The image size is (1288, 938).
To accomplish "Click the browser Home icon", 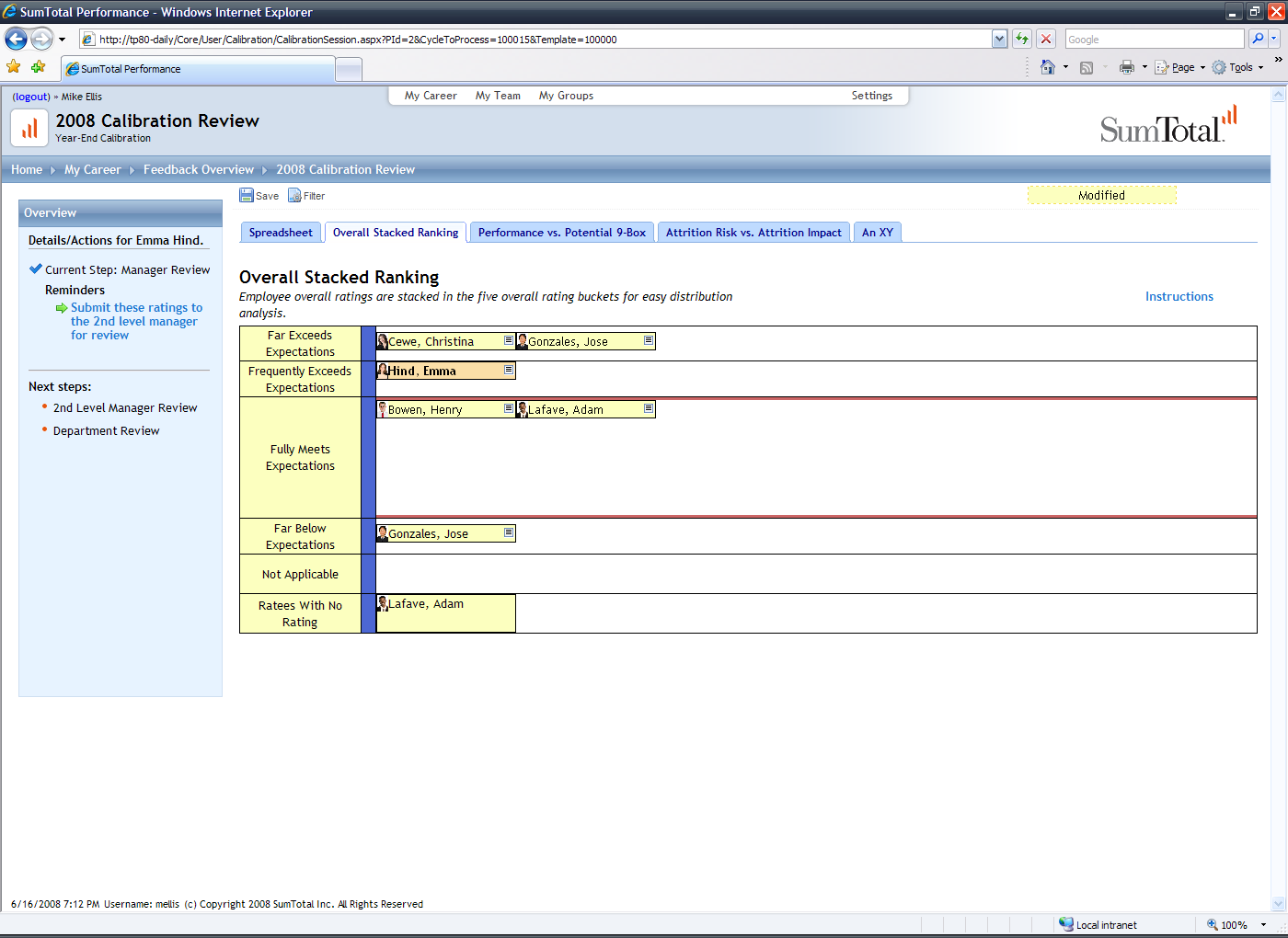I will 1047,67.
